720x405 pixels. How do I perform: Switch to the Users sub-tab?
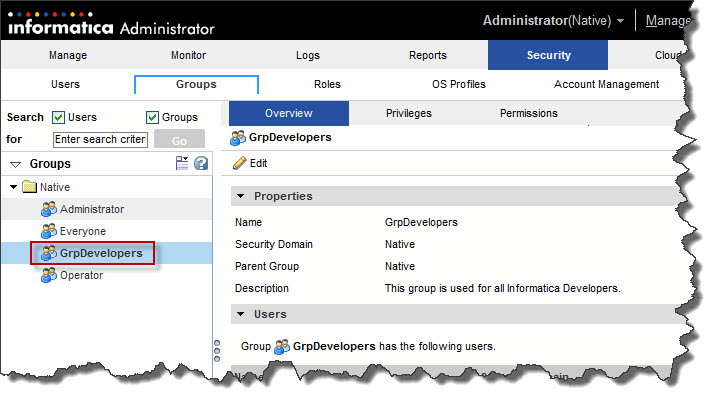65,84
